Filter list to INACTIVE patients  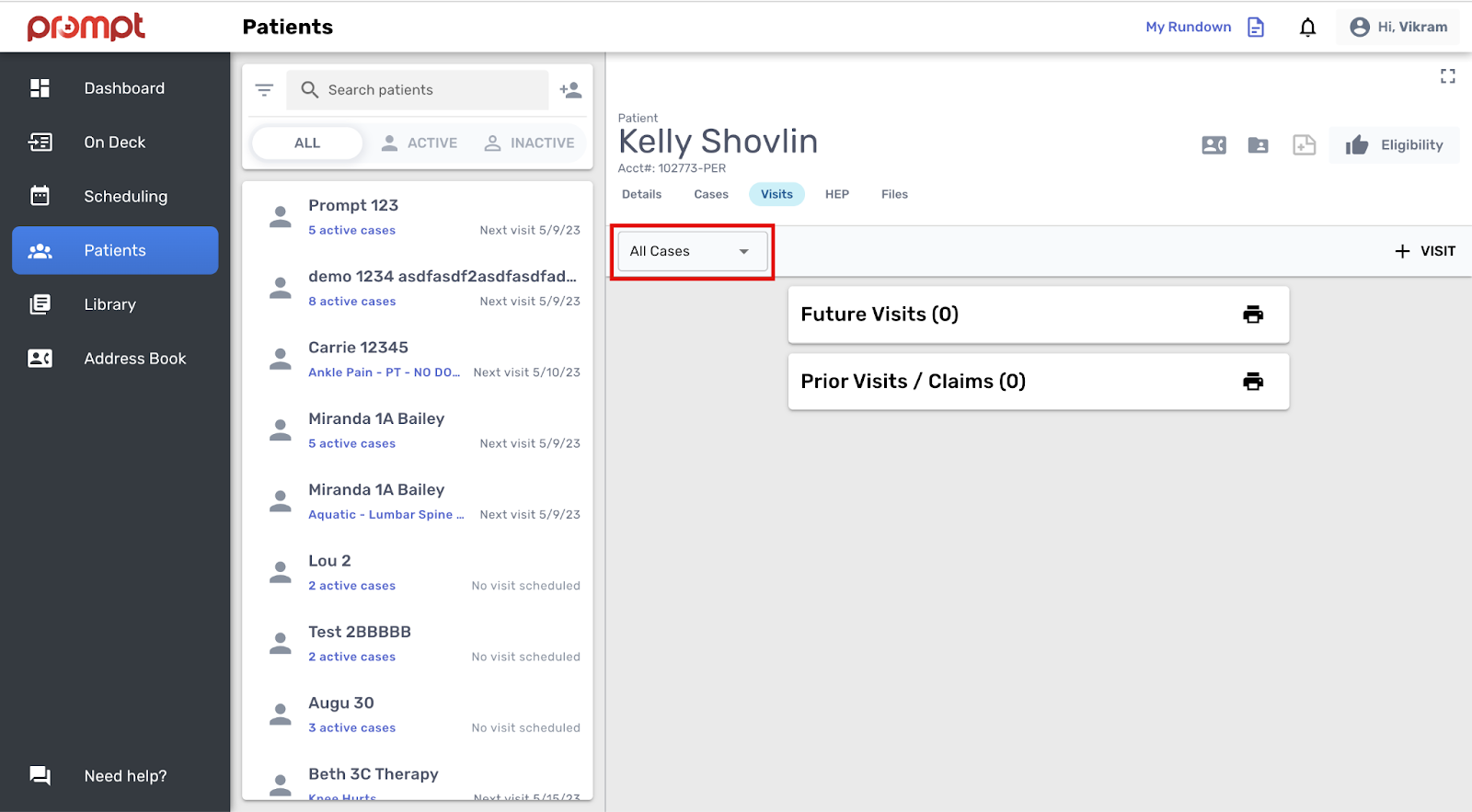click(529, 143)
